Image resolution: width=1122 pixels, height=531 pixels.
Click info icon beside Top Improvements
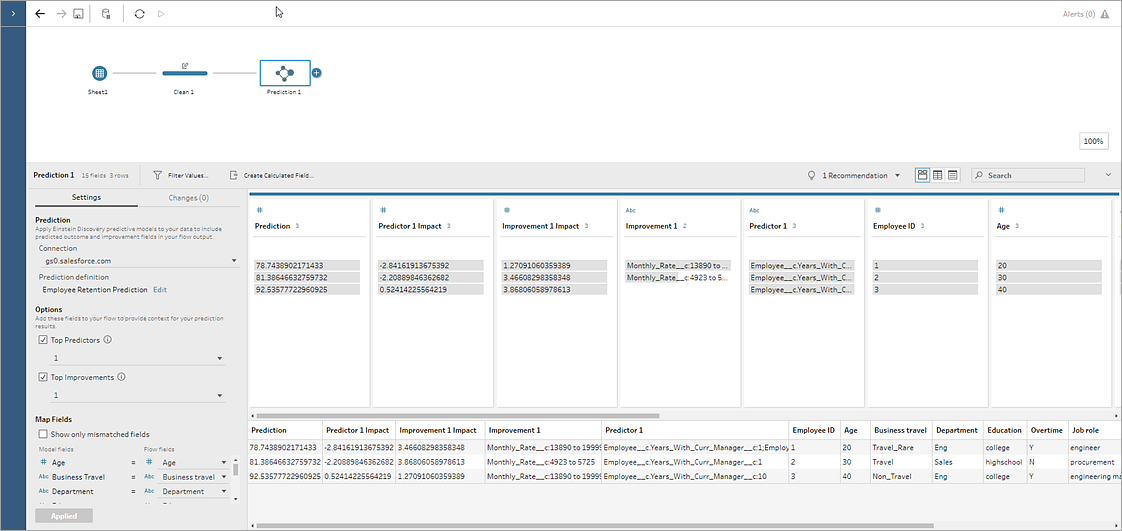click(121, 376)
